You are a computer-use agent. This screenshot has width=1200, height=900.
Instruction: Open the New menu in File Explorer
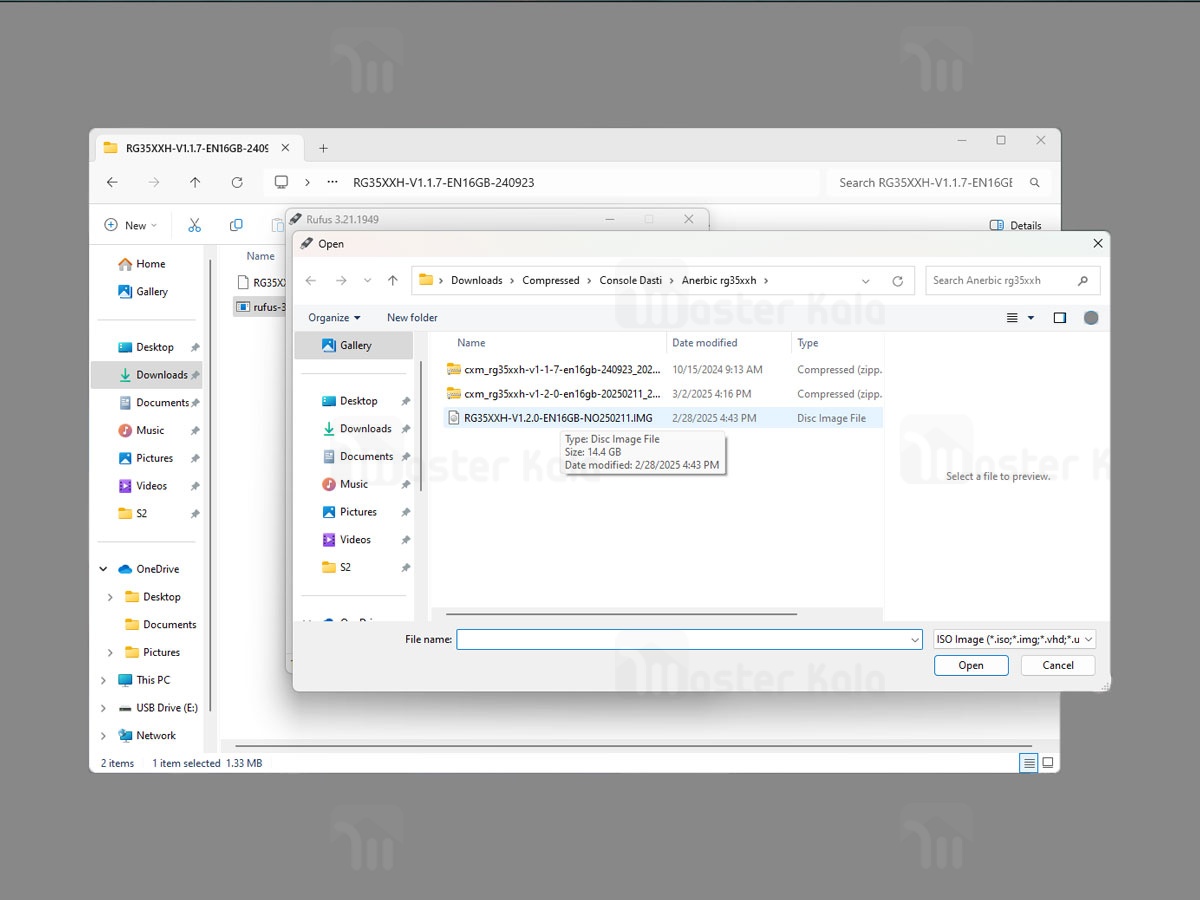pos(131,226)
